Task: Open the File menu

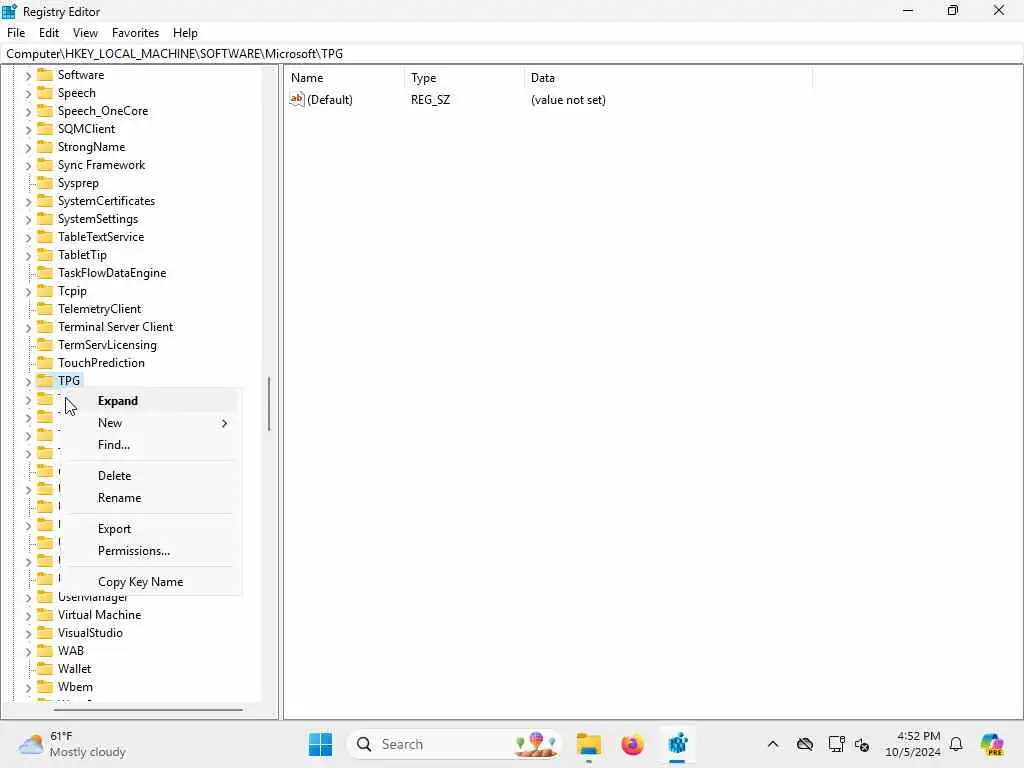Action: [x=16, y=33]
